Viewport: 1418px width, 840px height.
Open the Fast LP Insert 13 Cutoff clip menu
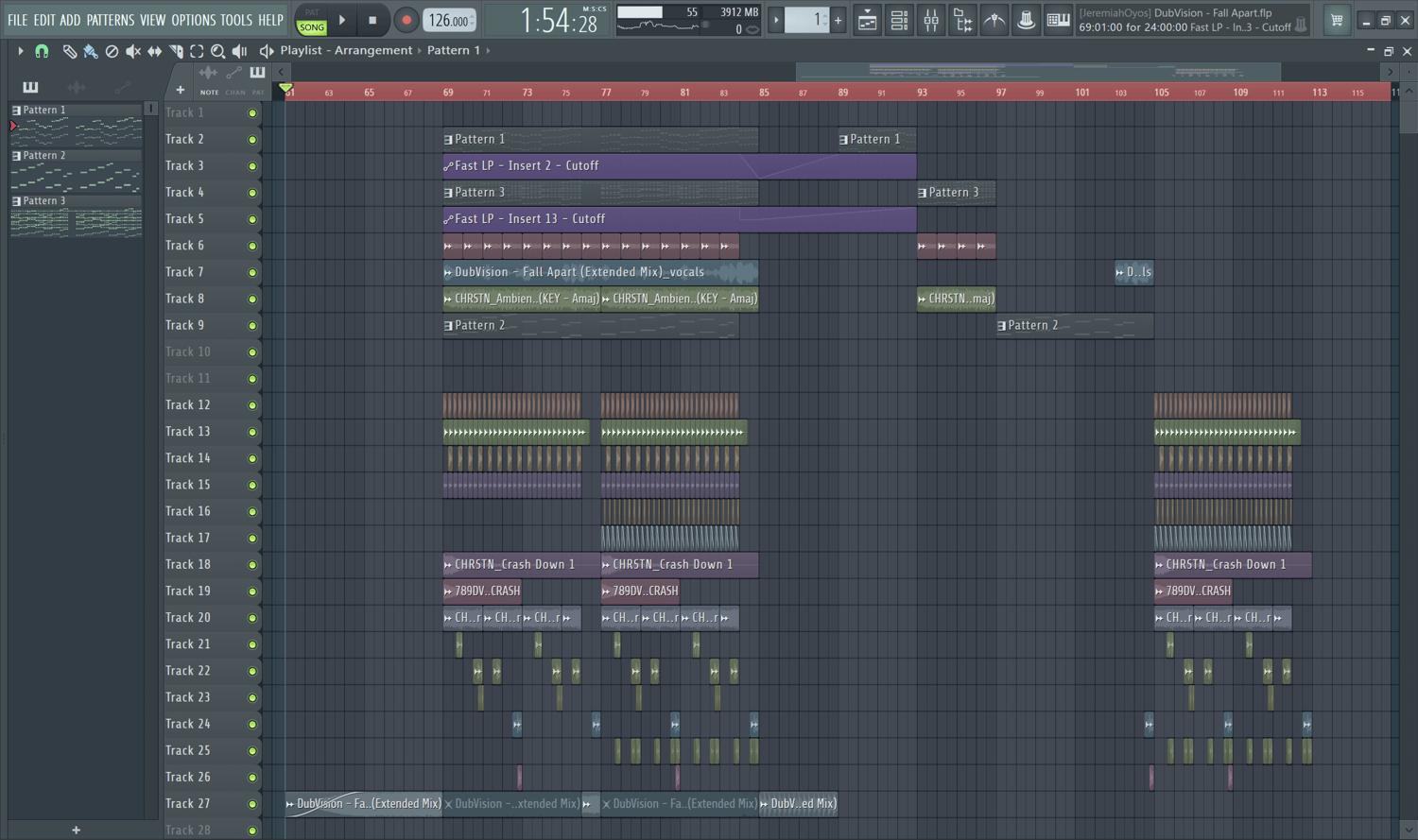[448, 219]
